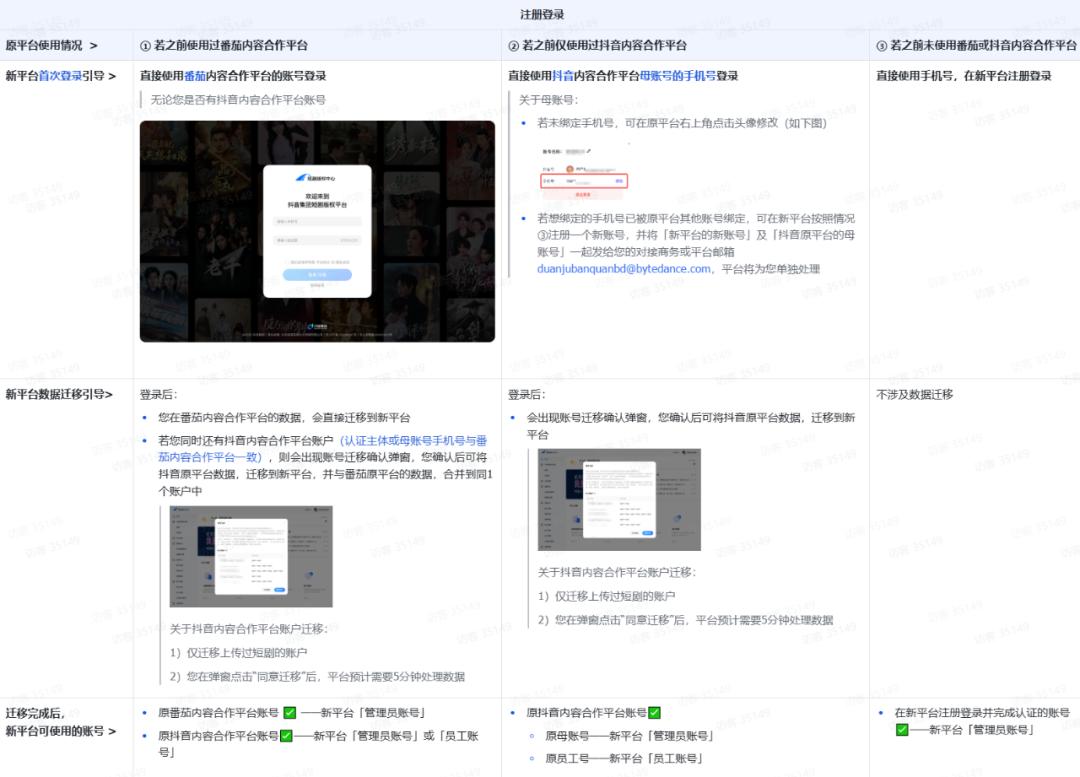Open the duanjubanquanbd@bytedance.com email link
Screen dimensions: 1080x777
click(623, 269)
